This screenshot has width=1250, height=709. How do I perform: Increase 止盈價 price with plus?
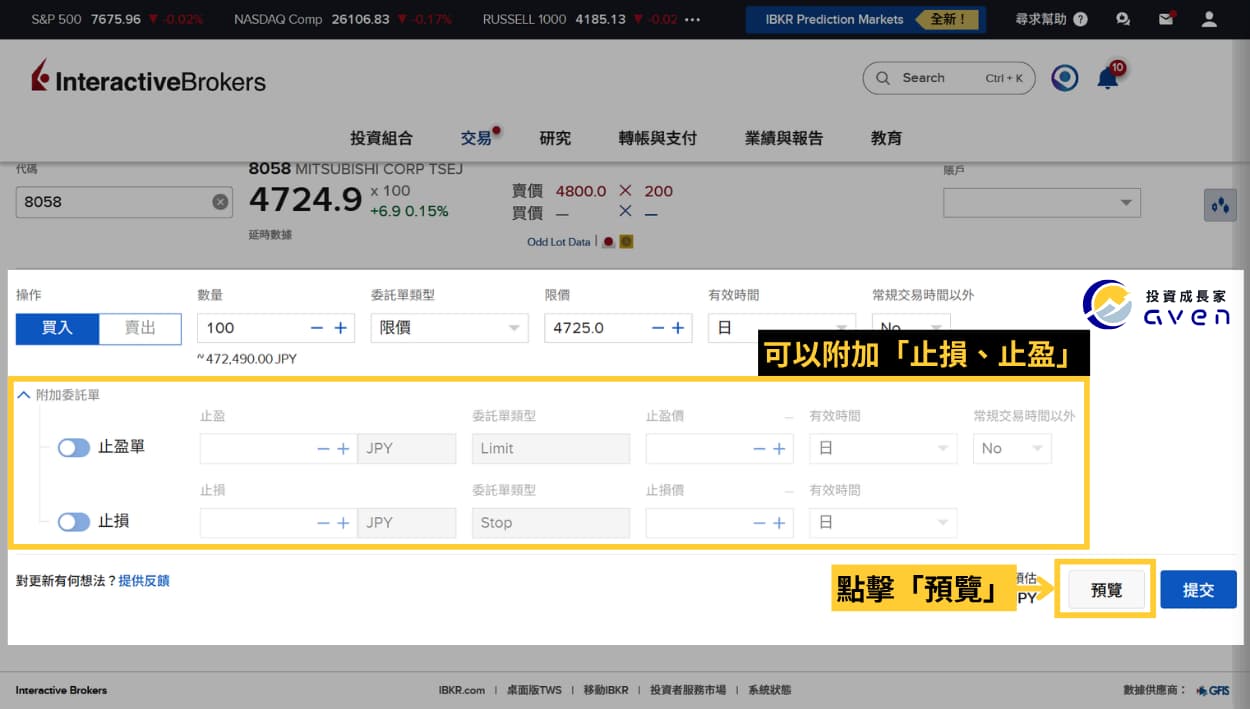[x=779, y=449]
